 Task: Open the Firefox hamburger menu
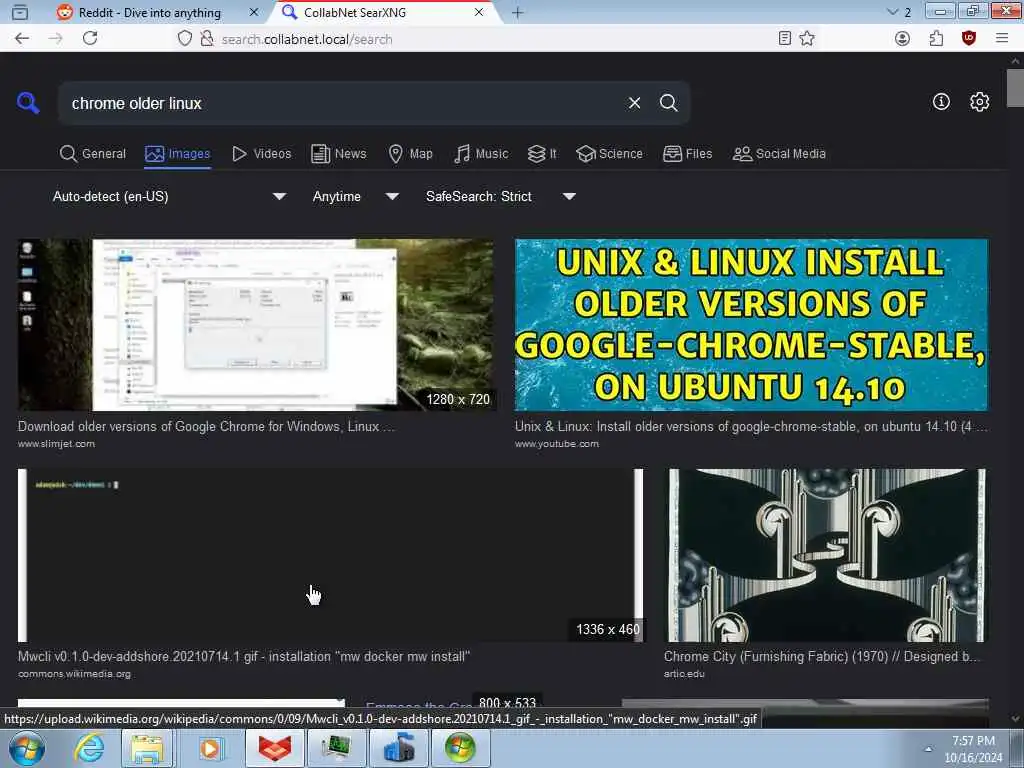[1002, 39]
